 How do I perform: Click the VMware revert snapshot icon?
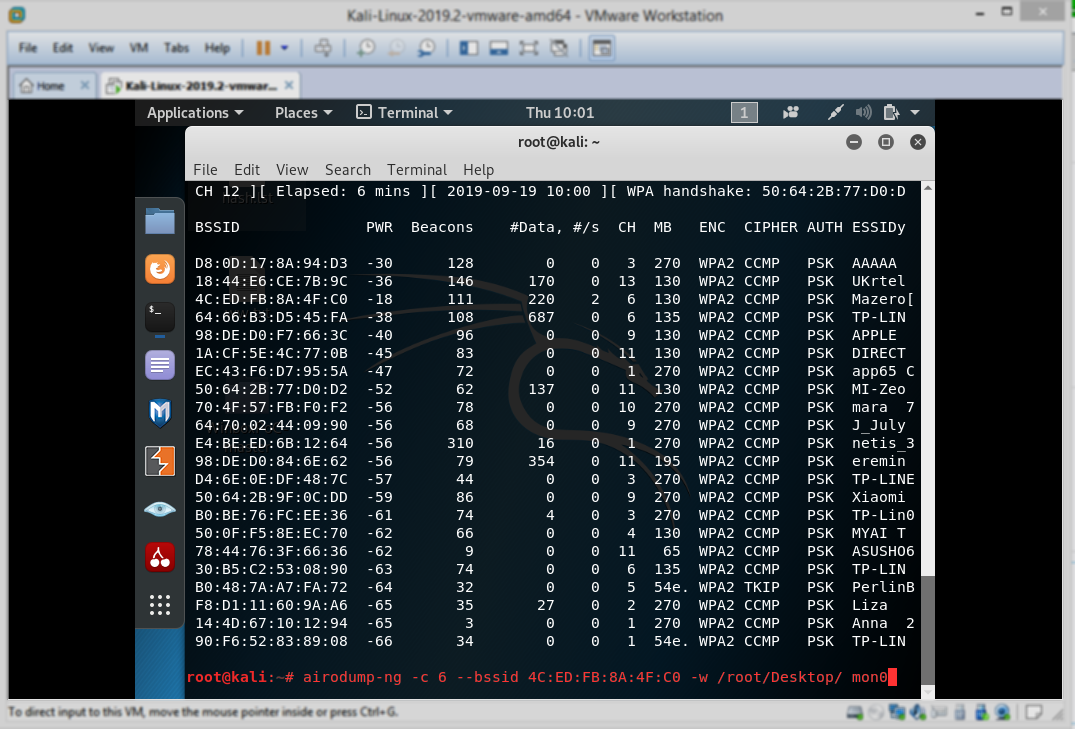[x=396, y=48]
